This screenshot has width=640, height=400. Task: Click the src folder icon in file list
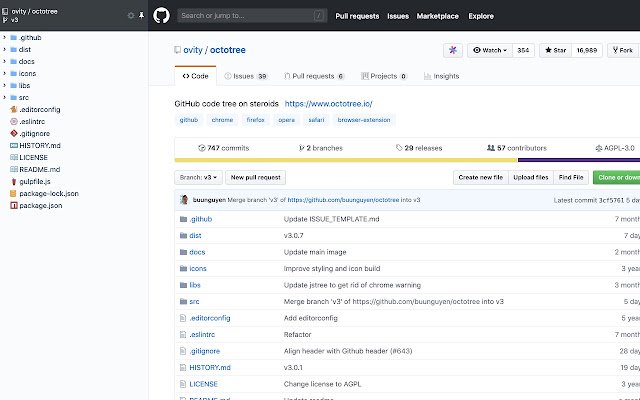tap(183, 301)
